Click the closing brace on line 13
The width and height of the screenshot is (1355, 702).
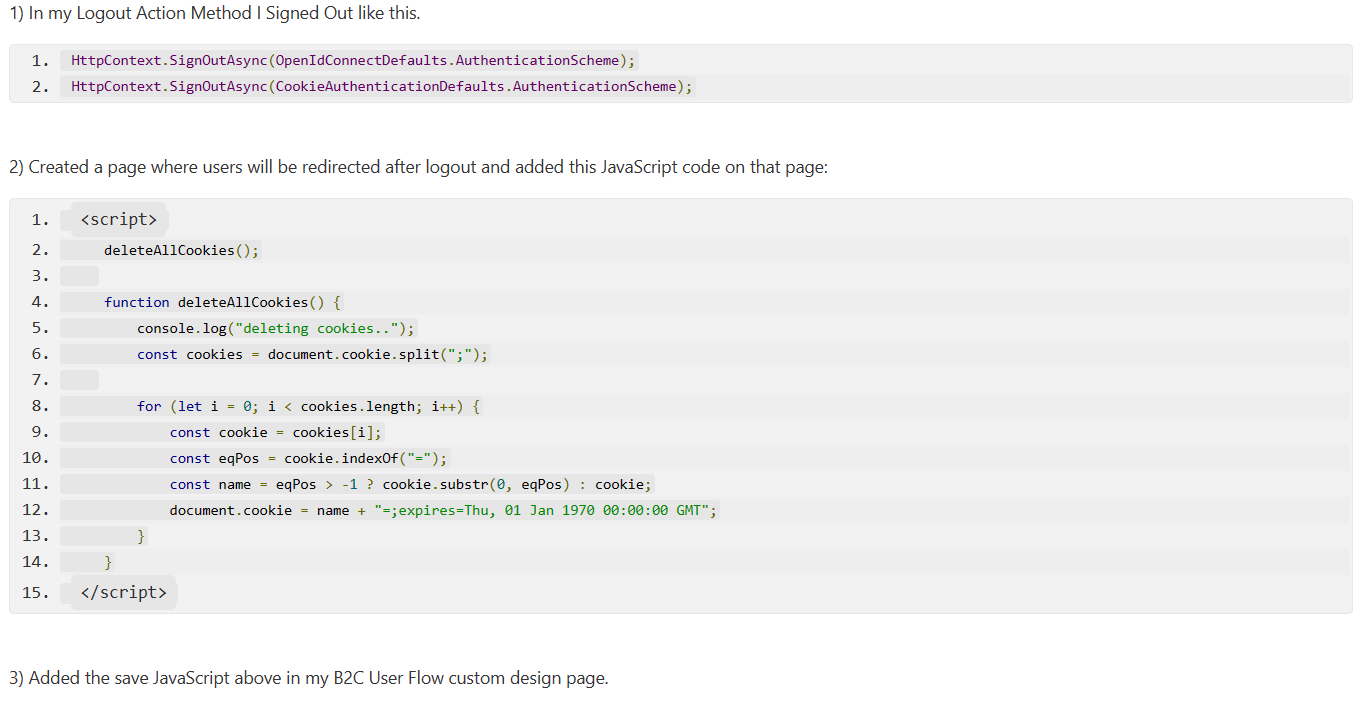142,536
